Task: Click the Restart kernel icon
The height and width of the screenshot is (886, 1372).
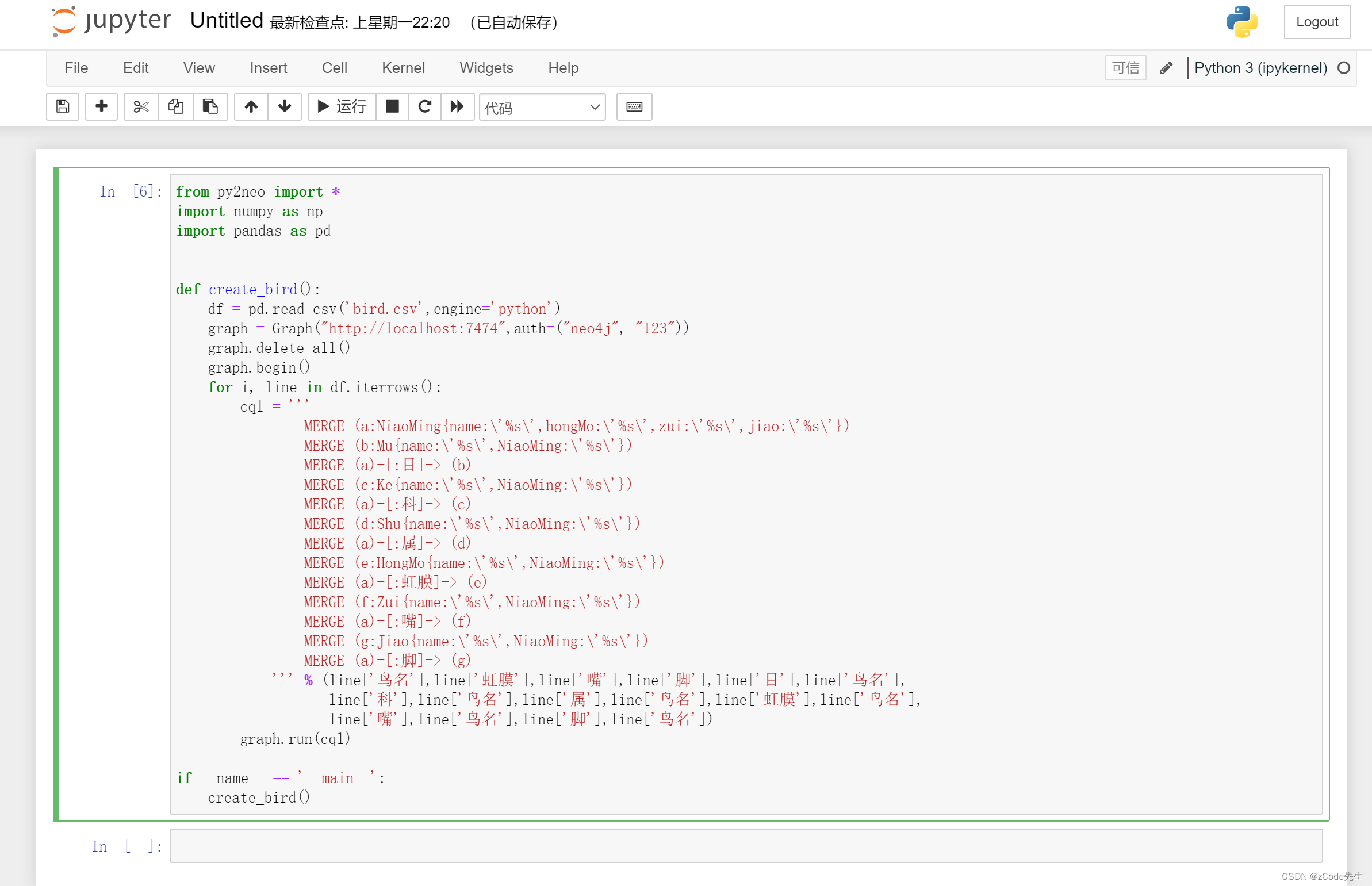Action: (x=424, y=106)
